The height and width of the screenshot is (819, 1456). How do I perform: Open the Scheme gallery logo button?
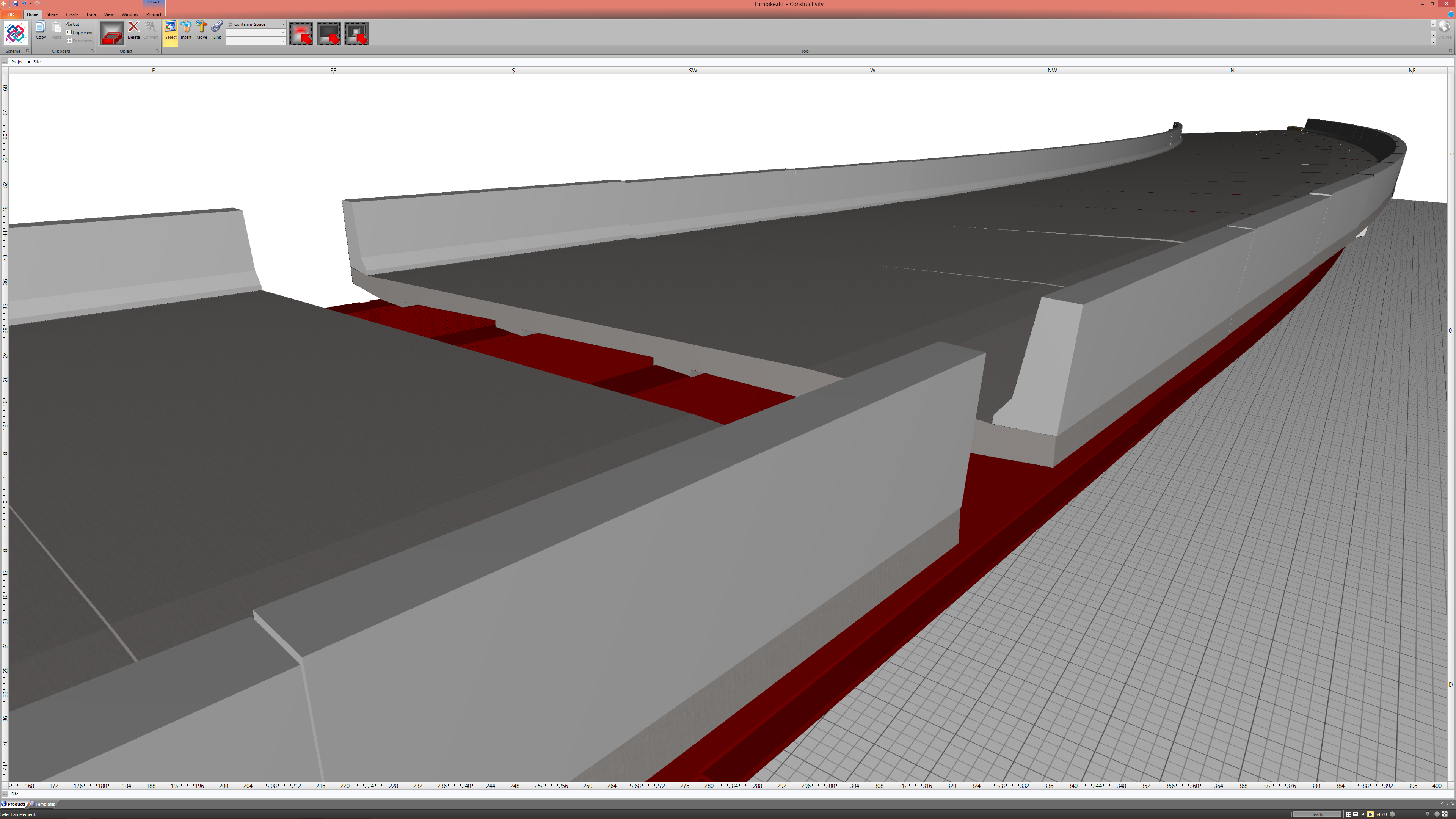pyautogui.click(x=15, y=33)
